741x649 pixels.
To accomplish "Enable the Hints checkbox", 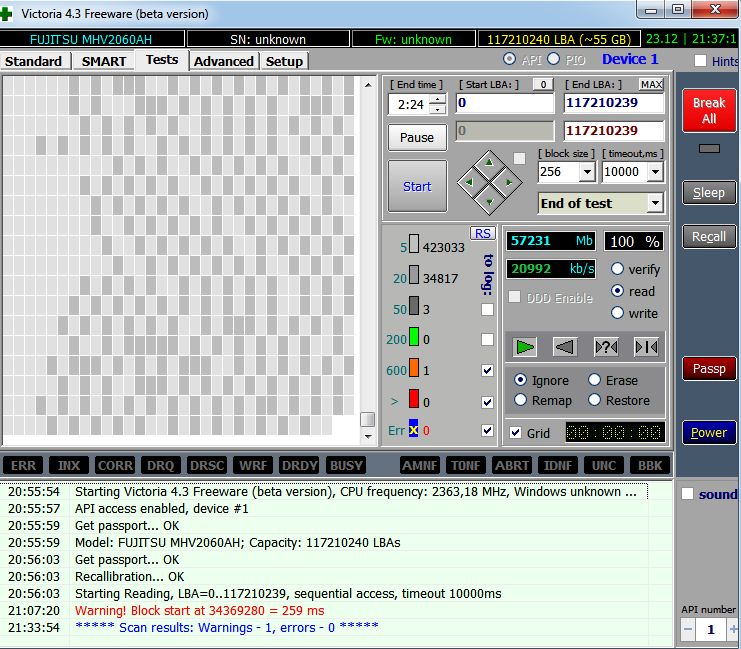I will (x=700, y=61).
